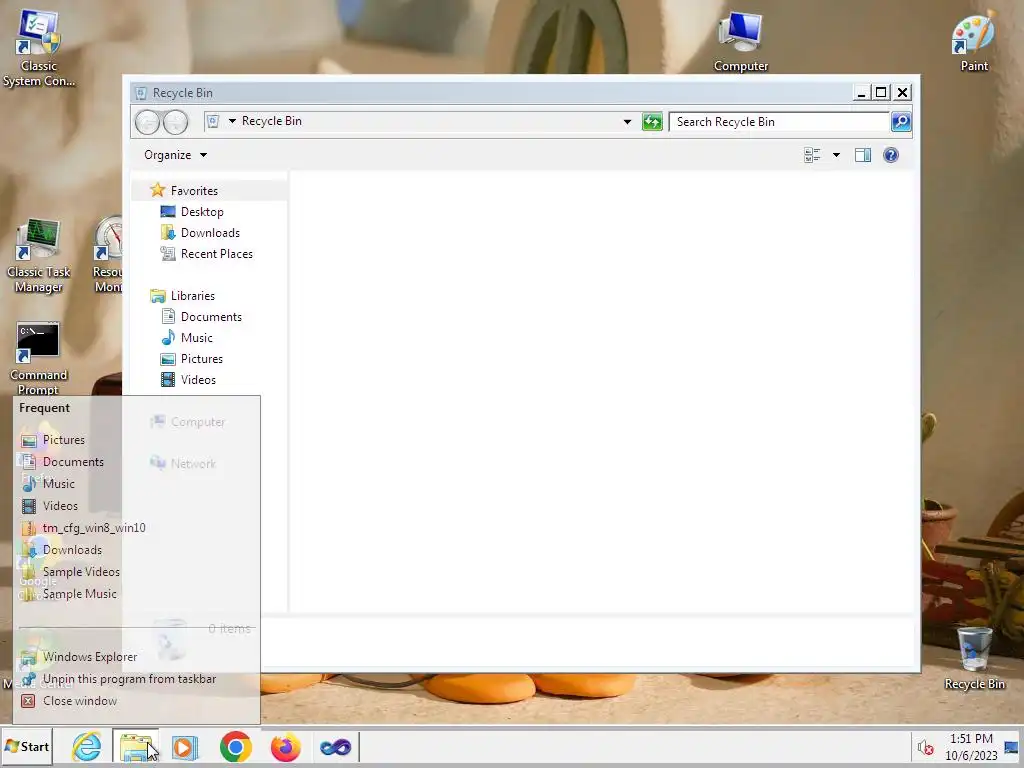Maximize the Recycle Bin window
1024x768 pixels.
[881, 93]
